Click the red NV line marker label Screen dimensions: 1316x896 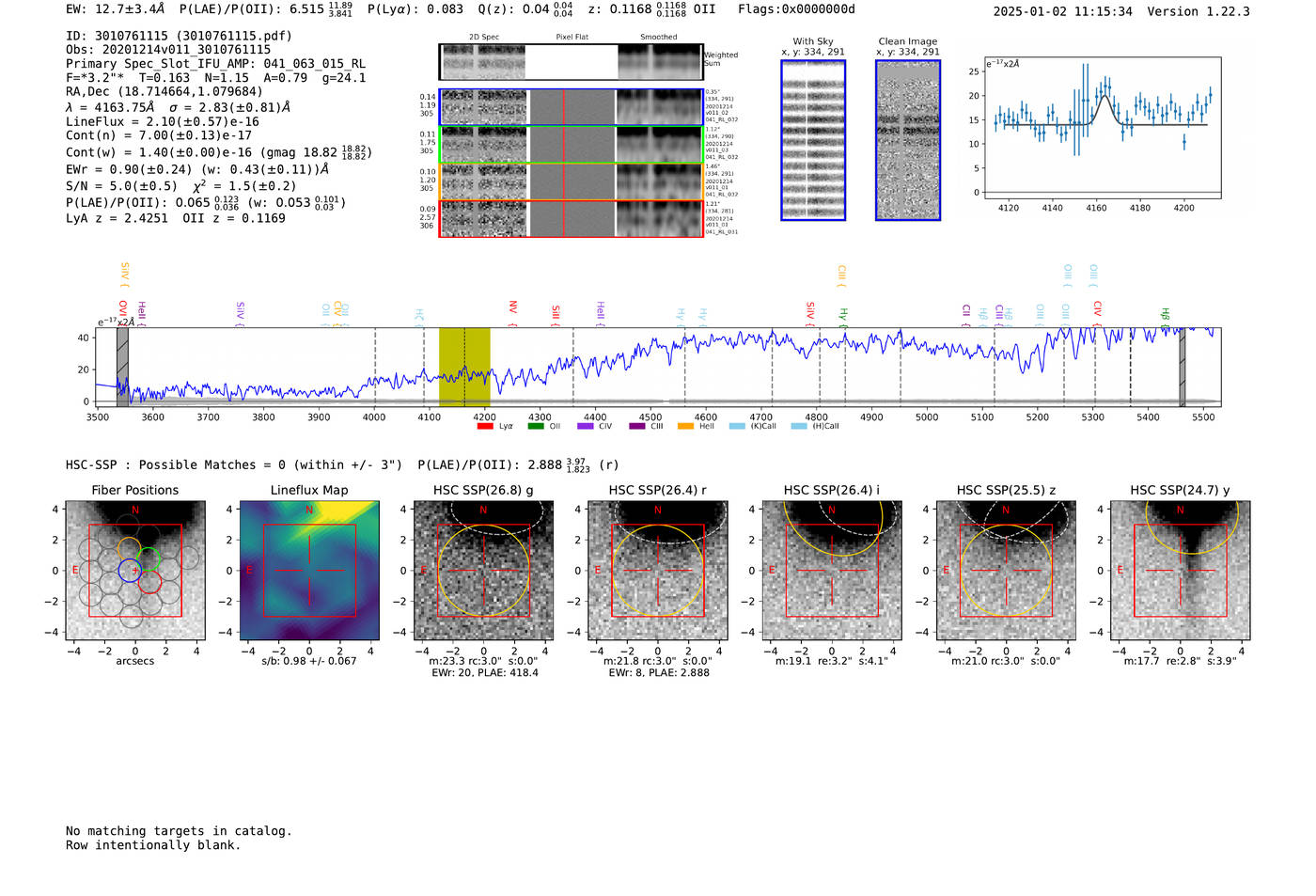click(513, 311)
